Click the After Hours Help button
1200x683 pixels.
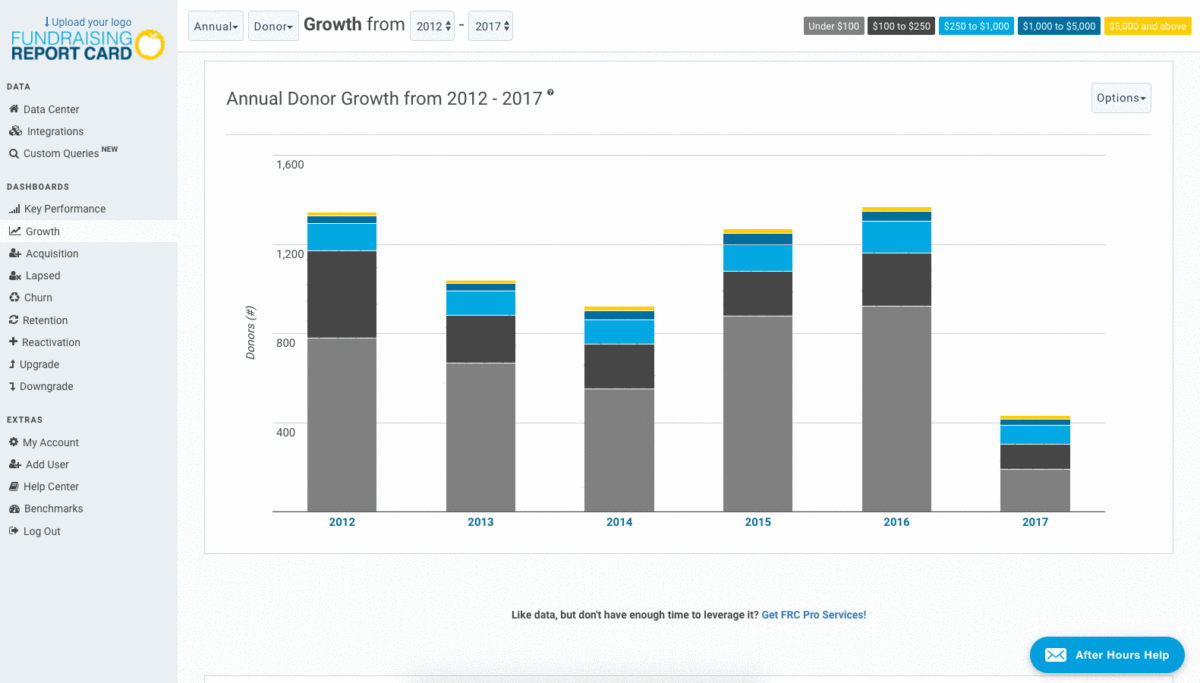pos(1107,655)
